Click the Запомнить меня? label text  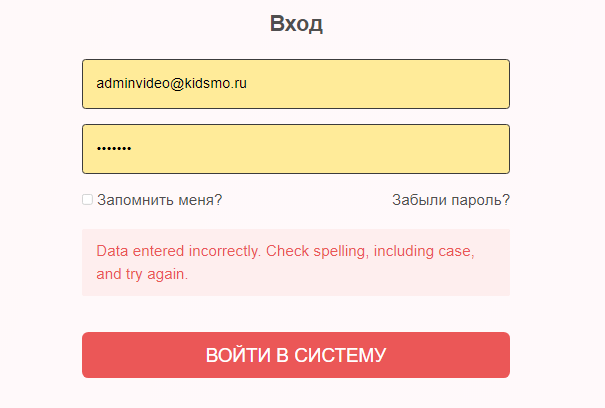coord(159,200)
